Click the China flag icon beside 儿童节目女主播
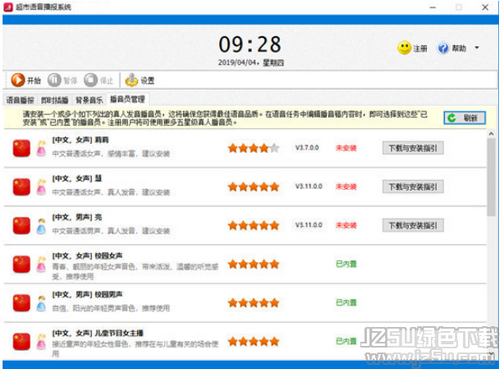Viewport: 500px width, 369px height. [x=21, y=341]
